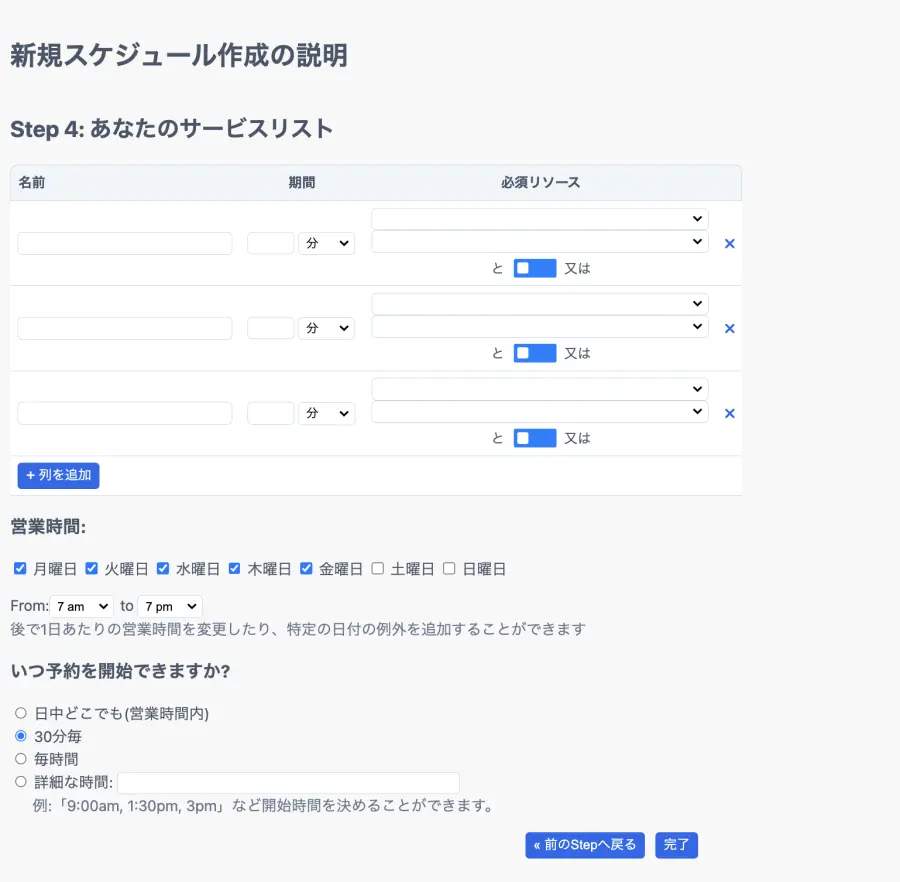Toggle the と/又は switch in first row

click(534, 268)
